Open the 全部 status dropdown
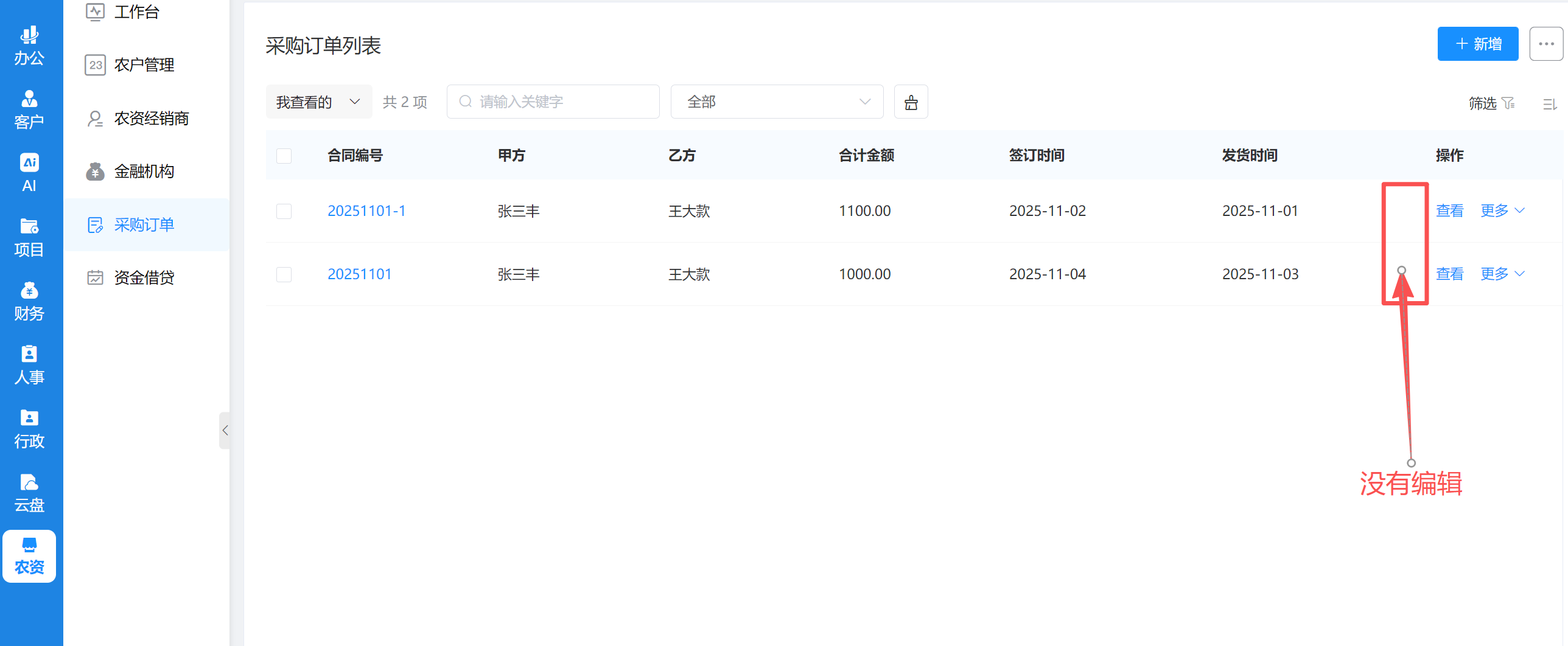This screenshot has width=1568, height=646. pyautogui.click(x=777, y=102)
